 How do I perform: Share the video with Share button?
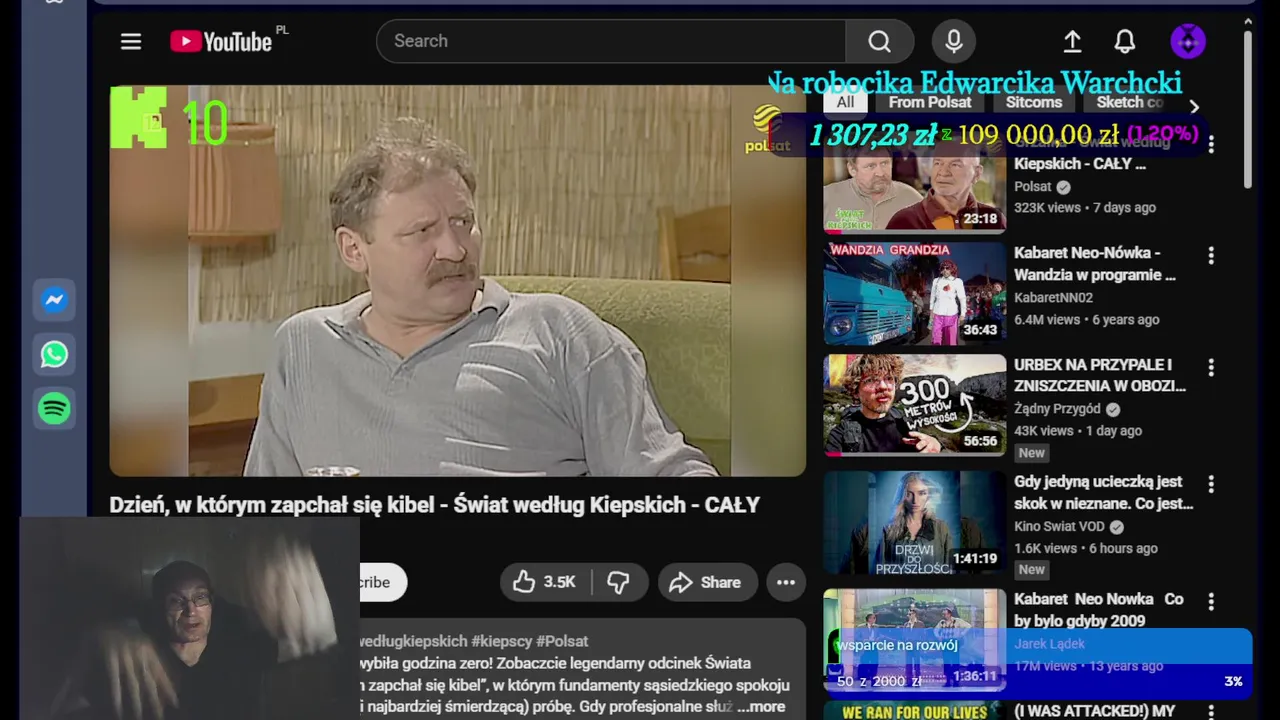point(706,582)
